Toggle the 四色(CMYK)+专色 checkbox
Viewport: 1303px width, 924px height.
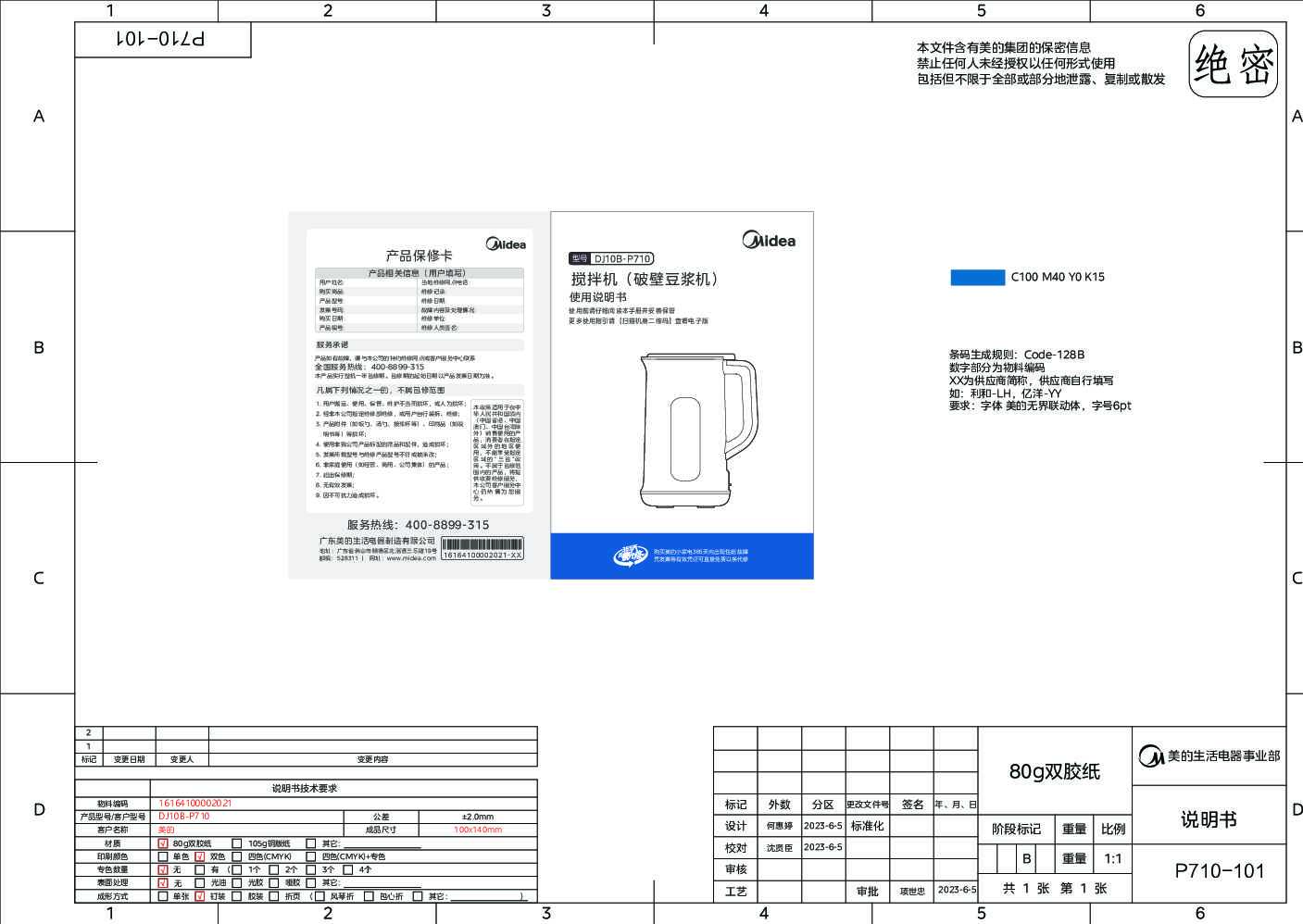311,856
